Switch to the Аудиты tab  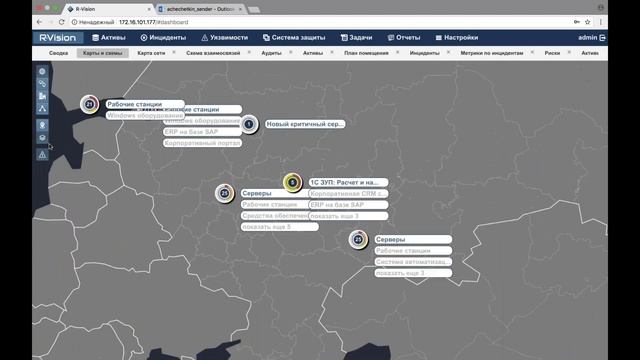[271, 53]
